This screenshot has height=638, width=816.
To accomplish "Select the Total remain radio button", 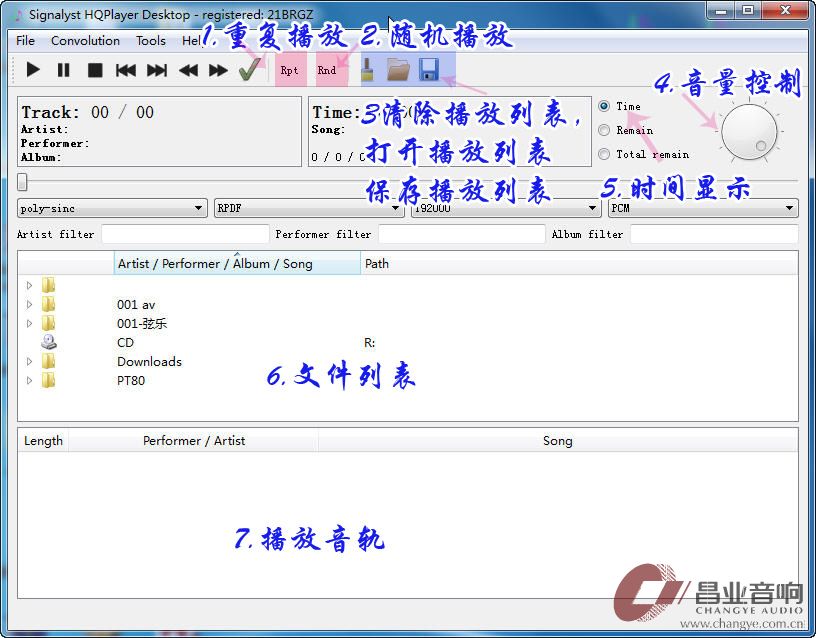I will tap(604, 154).
